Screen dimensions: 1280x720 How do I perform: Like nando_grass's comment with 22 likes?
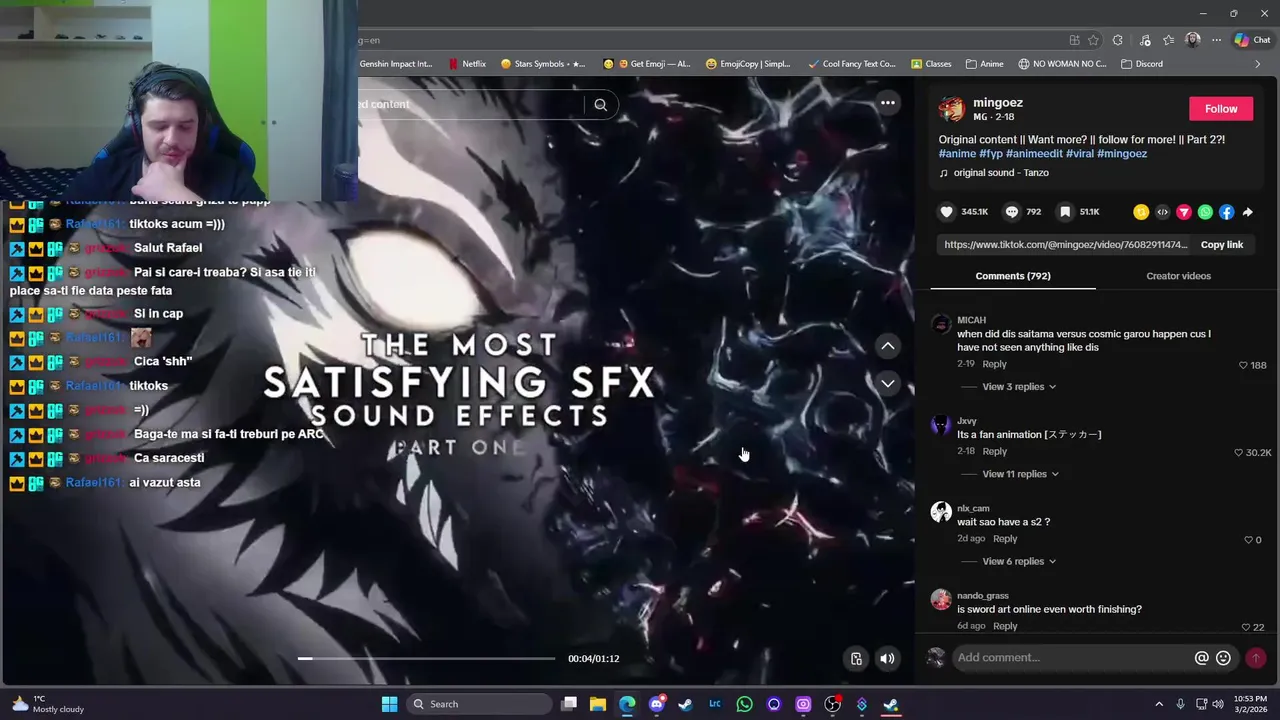point(1246,627)
